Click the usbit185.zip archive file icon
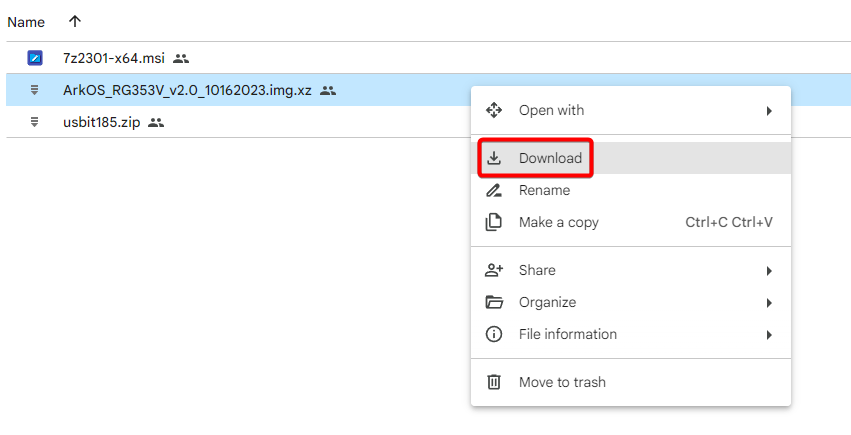 pos(34,122)
